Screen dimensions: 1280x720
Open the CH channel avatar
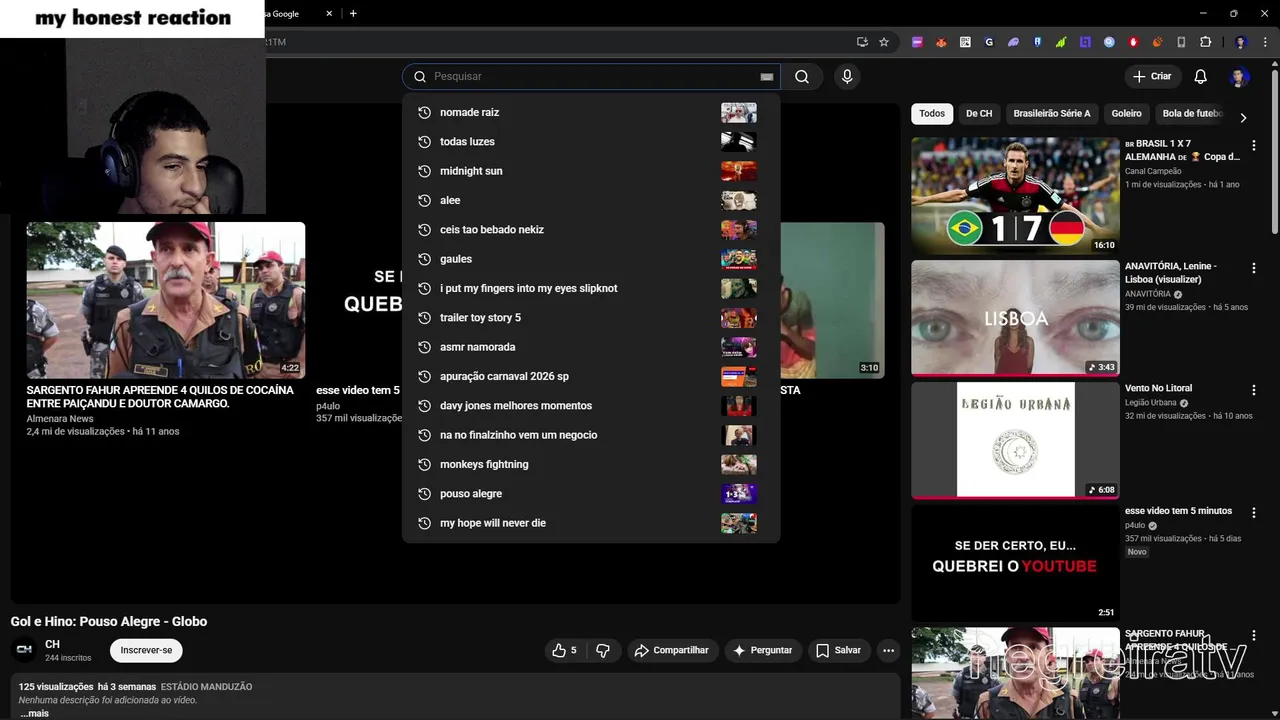pos(24,650)
